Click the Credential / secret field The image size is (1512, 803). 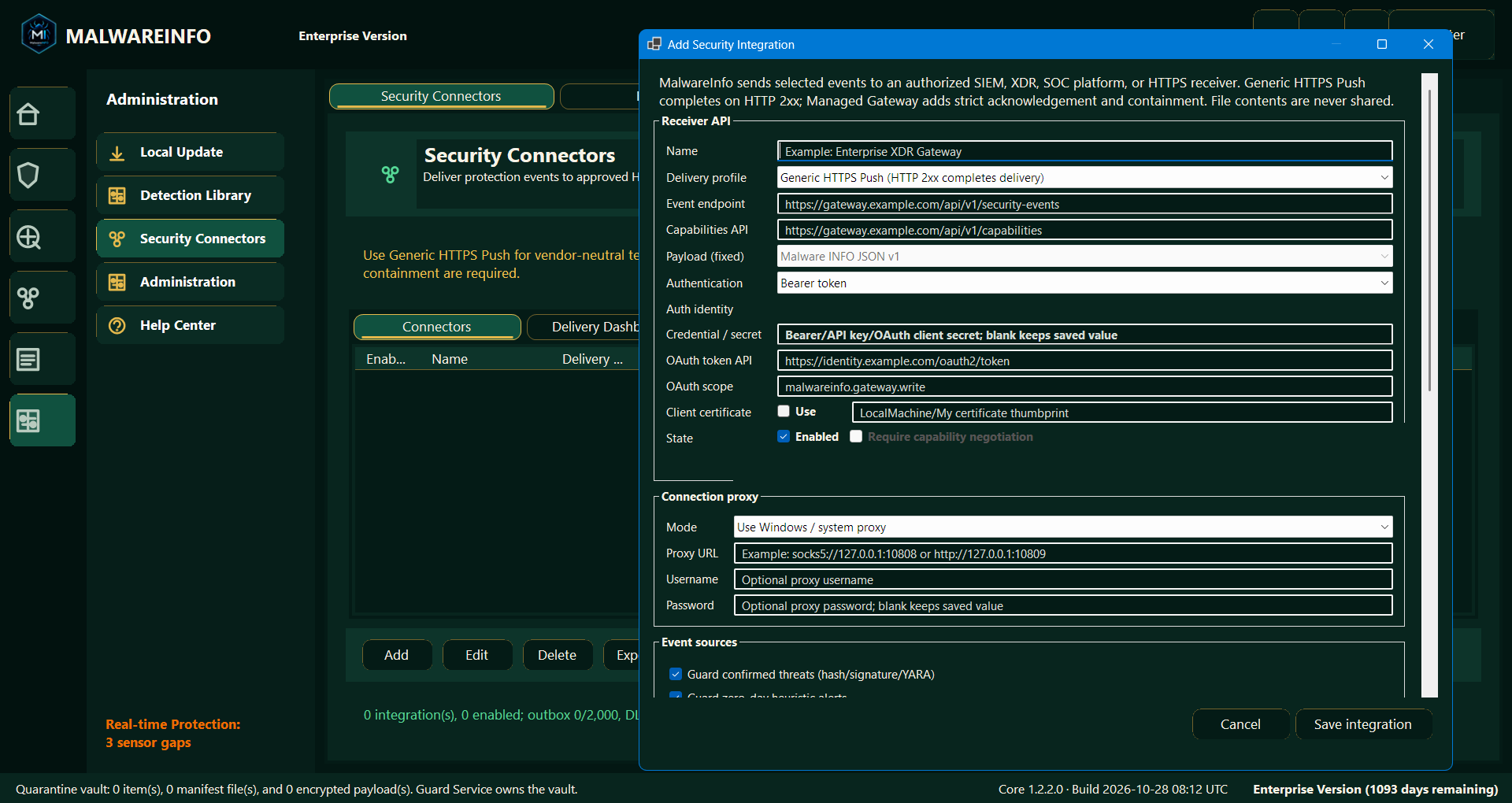click(x=1084, y=335)
